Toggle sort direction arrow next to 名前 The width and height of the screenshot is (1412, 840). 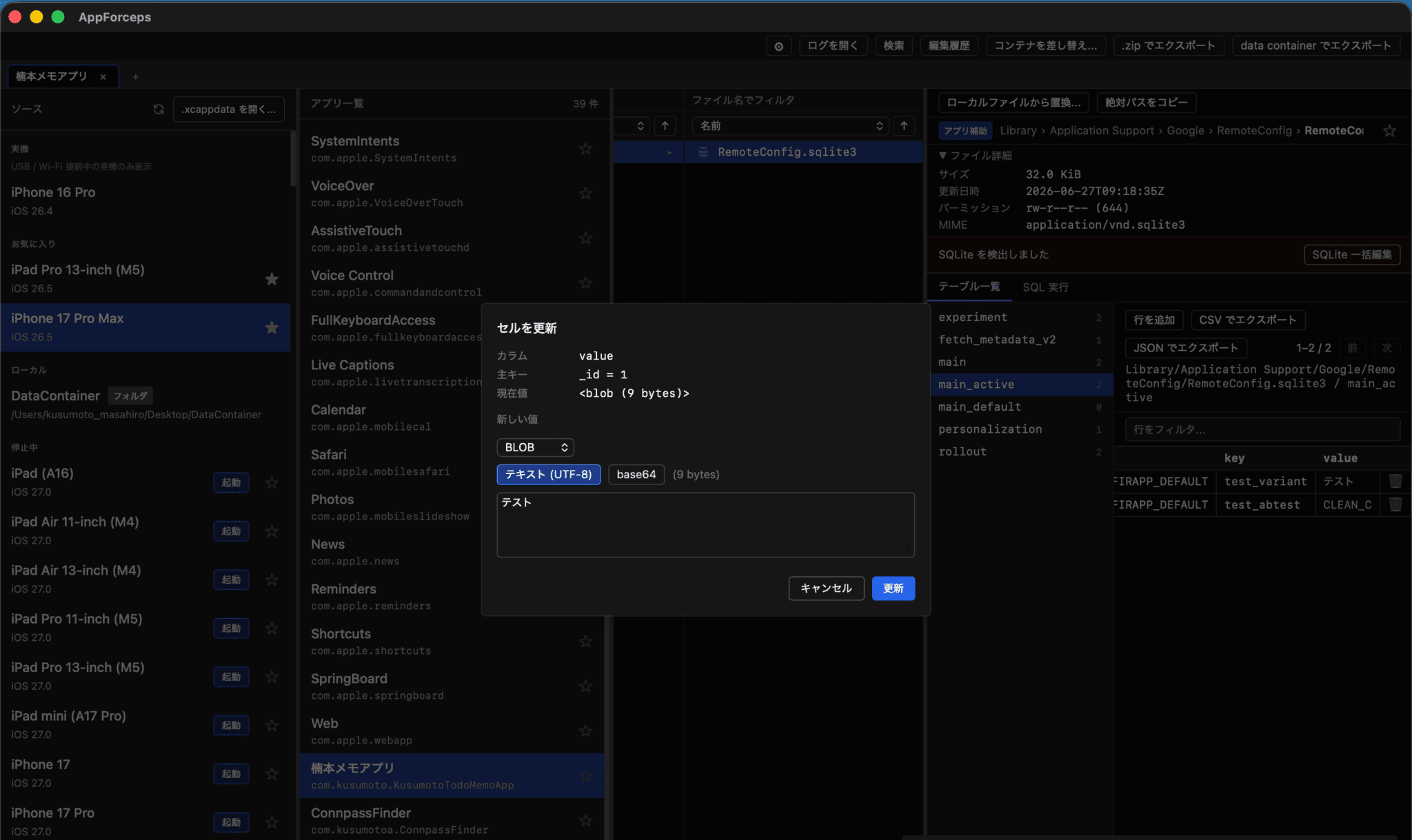pyautogui.click(x=904, y=125)
